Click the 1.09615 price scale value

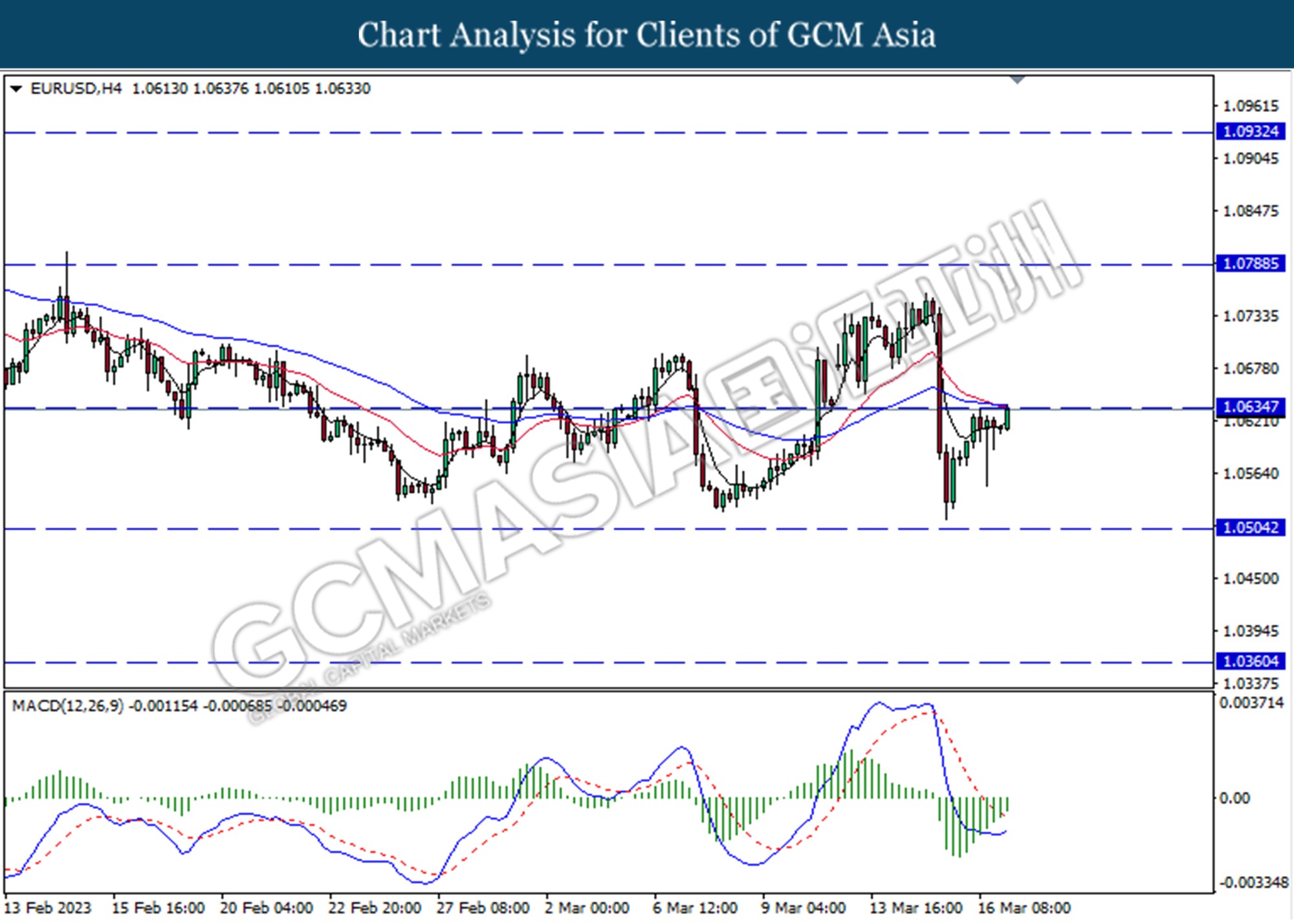pyautogui.click(x=1251, y=105)
